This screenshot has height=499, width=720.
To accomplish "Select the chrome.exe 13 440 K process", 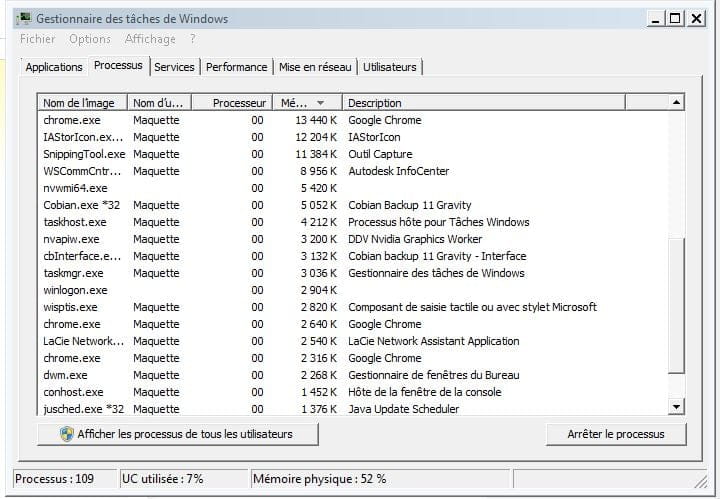I will pos(353,120).
